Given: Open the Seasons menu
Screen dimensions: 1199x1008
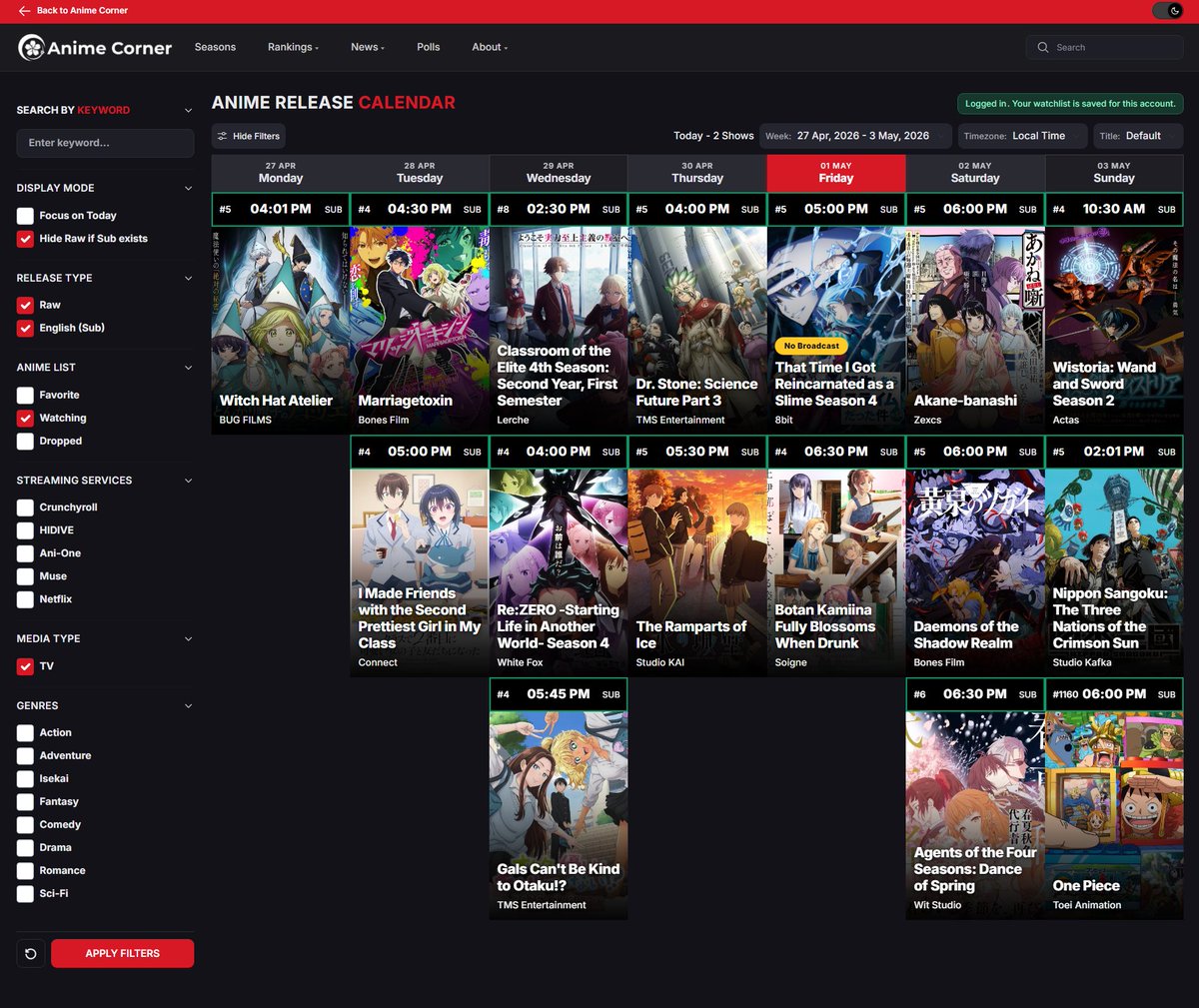Looking at the screenshot, I should pyautogui.click(x=215, y=47).
